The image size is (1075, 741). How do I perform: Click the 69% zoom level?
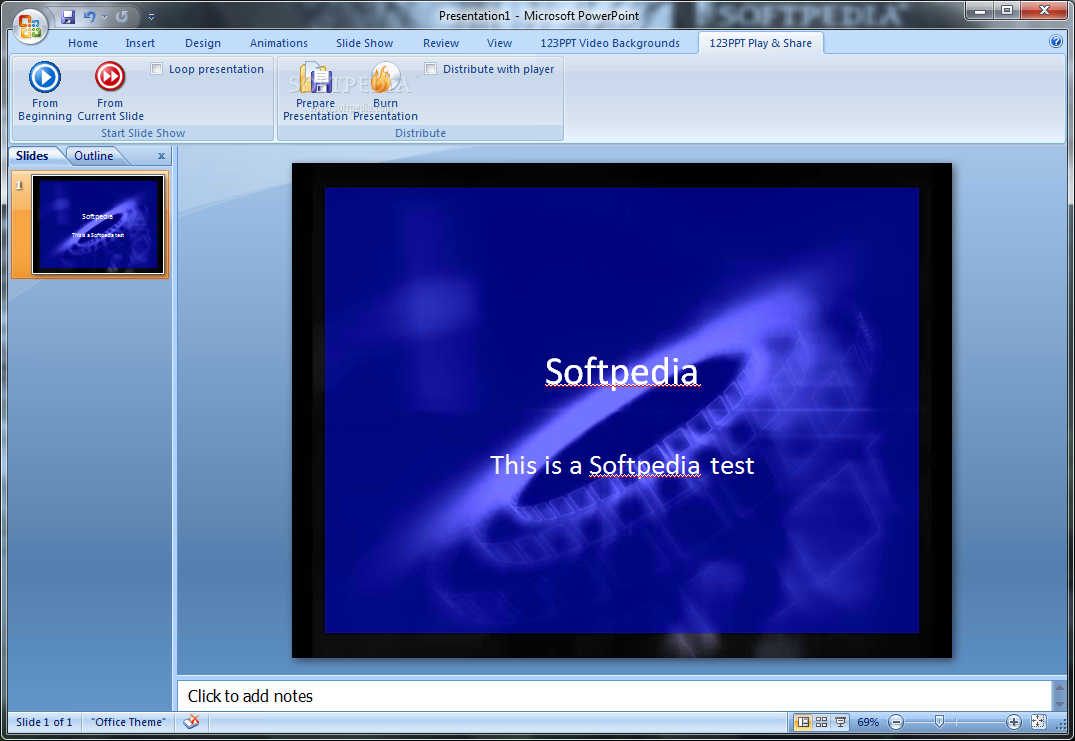click(x=868, y=722)
